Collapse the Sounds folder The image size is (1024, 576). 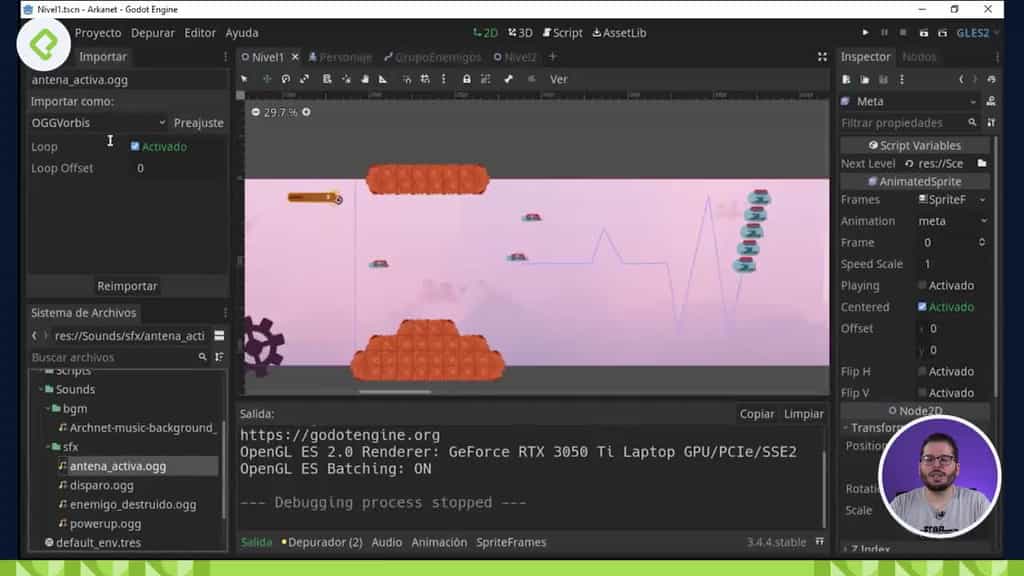point(41,389)
